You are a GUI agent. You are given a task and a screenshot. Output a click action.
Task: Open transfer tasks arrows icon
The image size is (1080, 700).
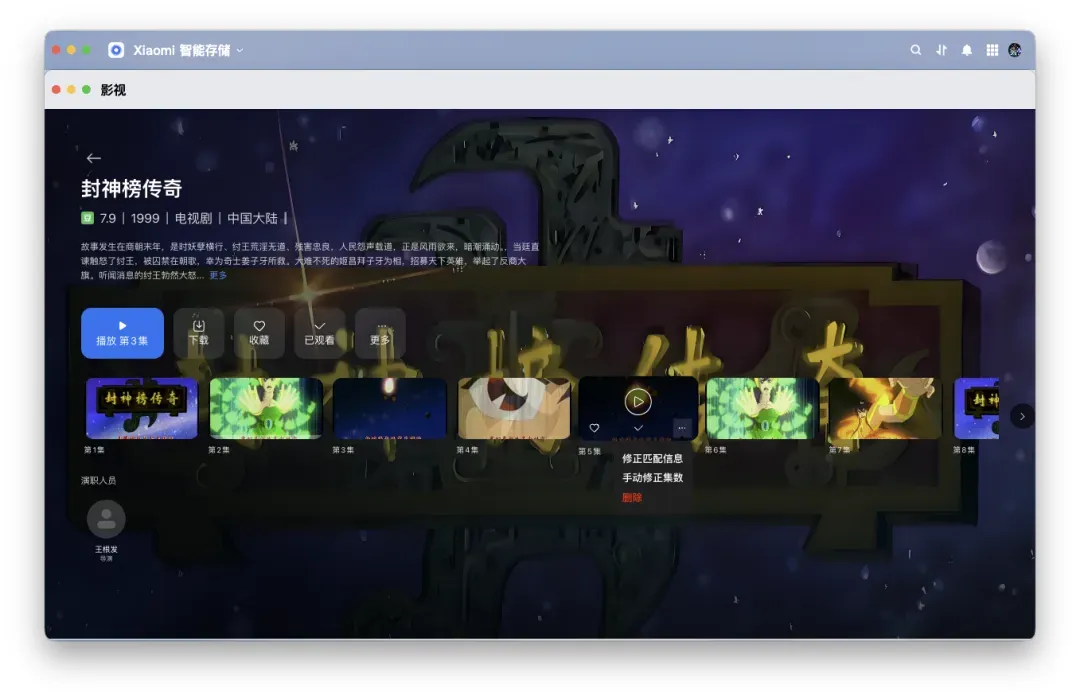[x=942, y=50]
